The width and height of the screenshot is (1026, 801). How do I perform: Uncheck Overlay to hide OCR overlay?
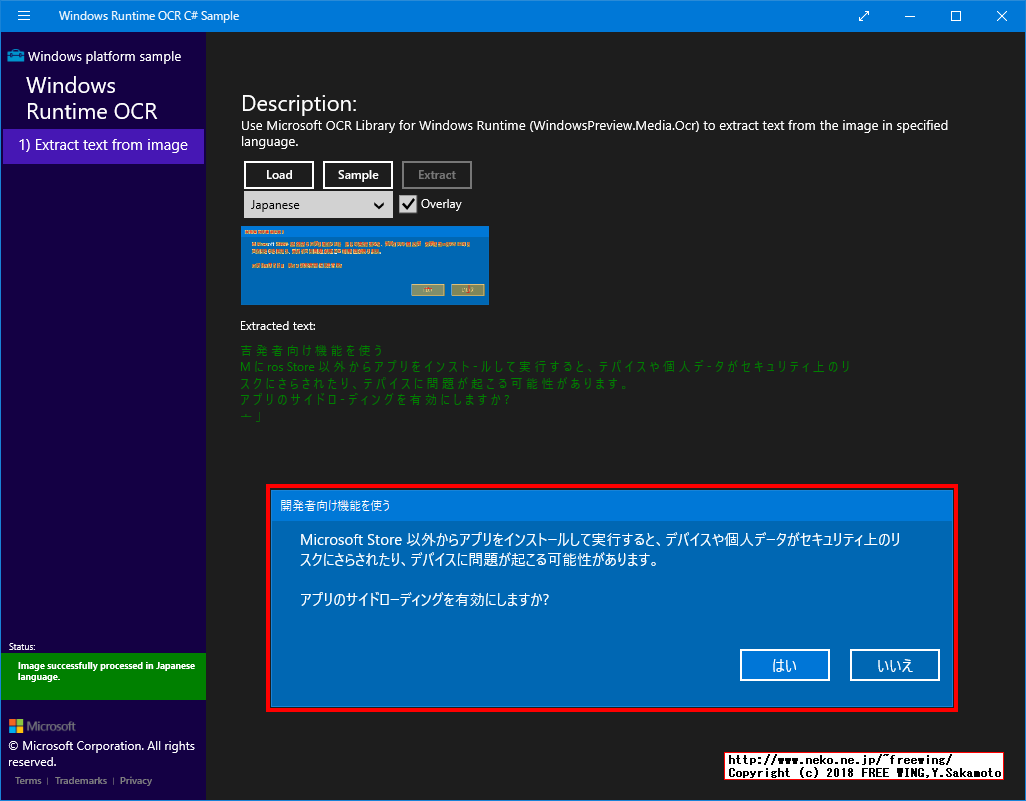click(x=407, y=204)
